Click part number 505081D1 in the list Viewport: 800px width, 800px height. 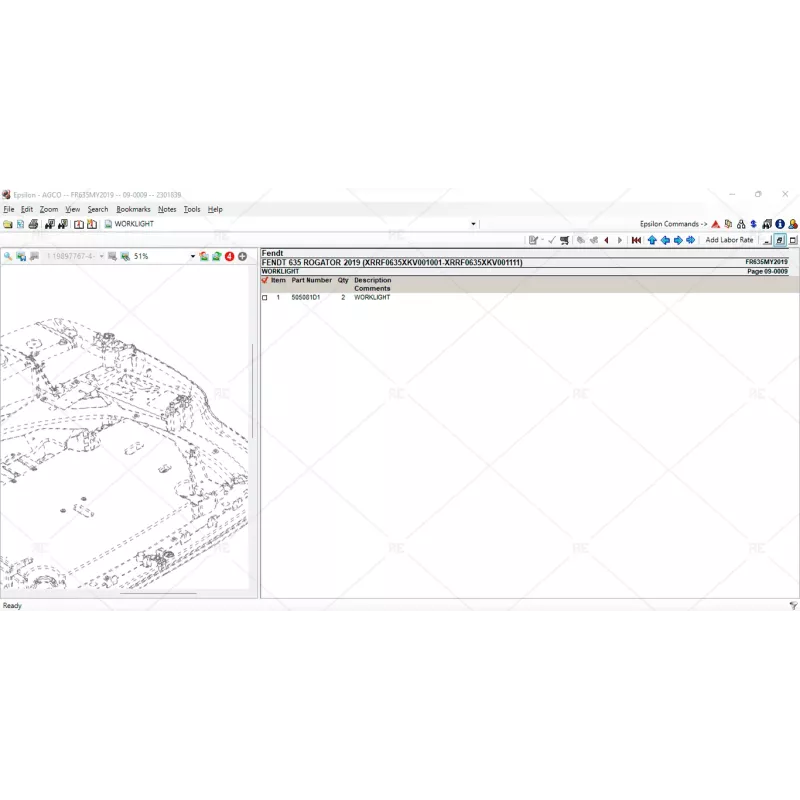pyautogui.click(x=305, y=298)
